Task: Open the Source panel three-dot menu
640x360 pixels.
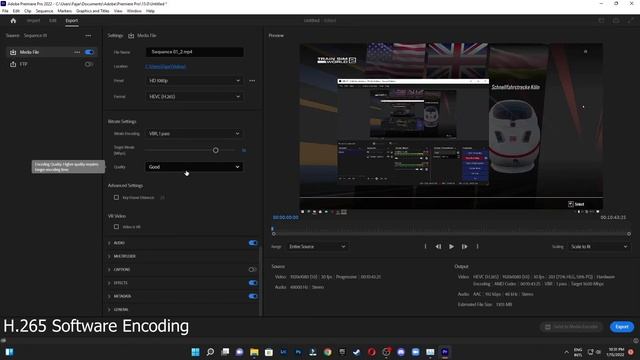Action: [x=88, y=36]
